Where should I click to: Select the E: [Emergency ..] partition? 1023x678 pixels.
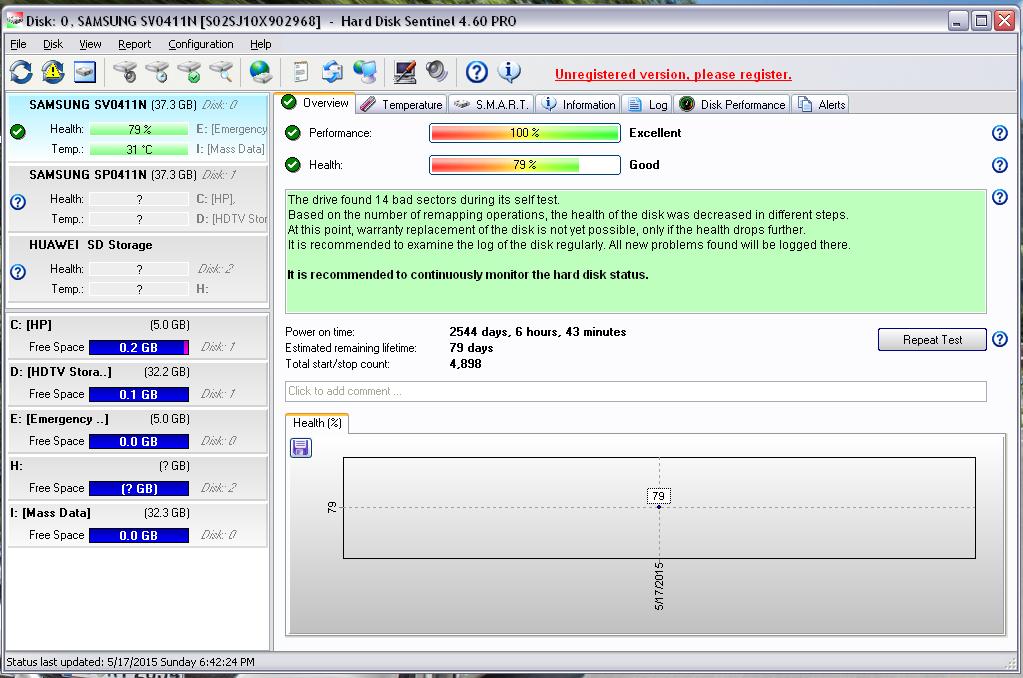coord(138,431)
